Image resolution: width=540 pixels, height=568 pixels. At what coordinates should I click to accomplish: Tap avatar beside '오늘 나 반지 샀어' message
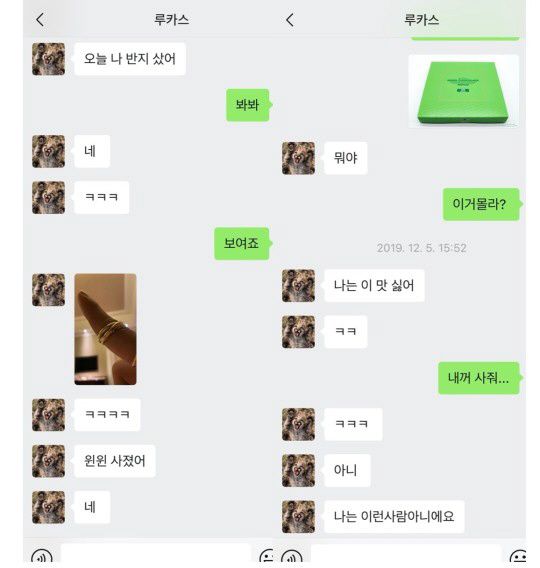[49, 59]
